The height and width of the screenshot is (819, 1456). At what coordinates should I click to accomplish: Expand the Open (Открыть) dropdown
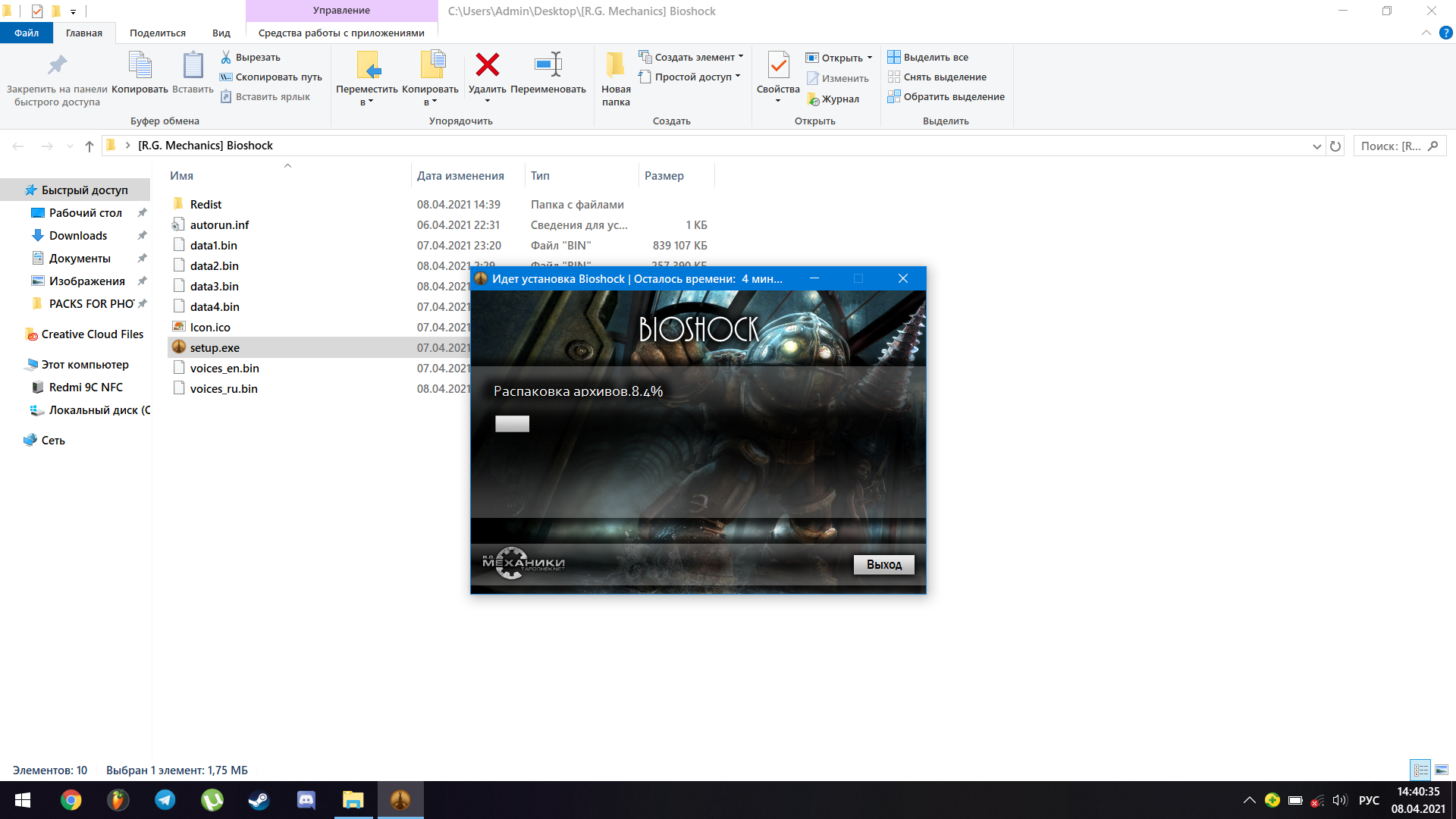[870, 58]
